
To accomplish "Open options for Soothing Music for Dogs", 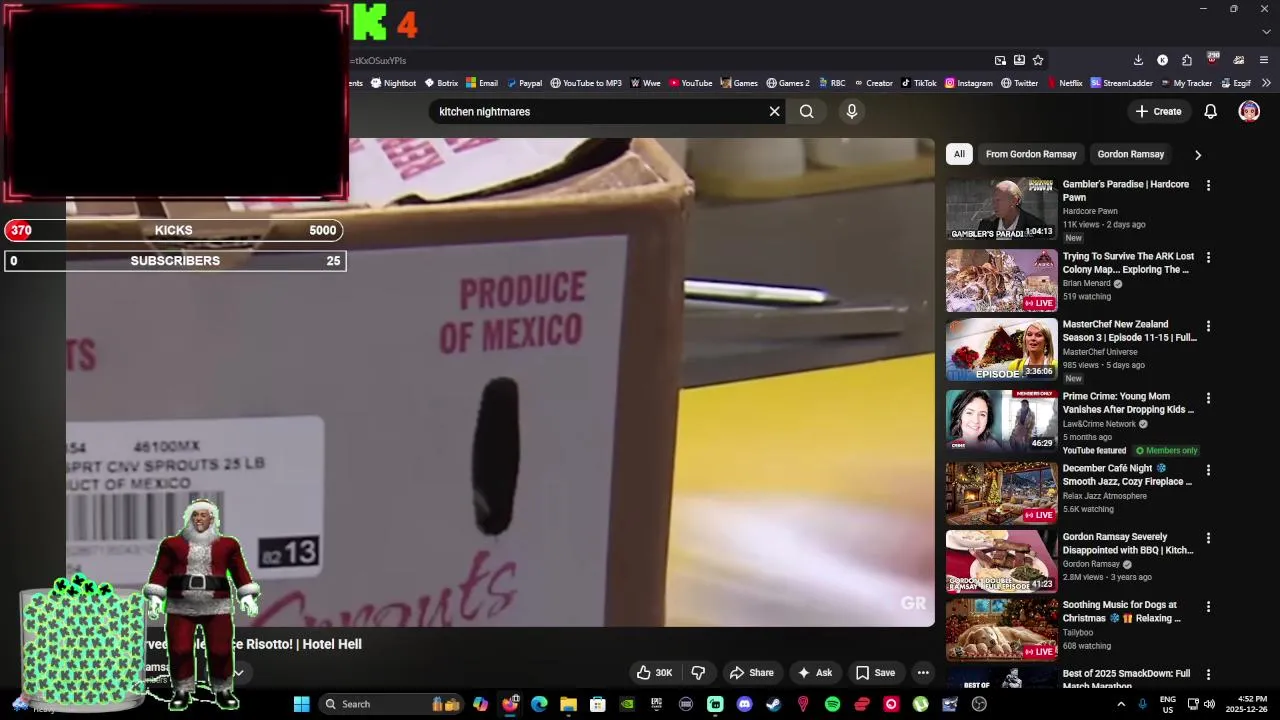I will click(1208, 606).
